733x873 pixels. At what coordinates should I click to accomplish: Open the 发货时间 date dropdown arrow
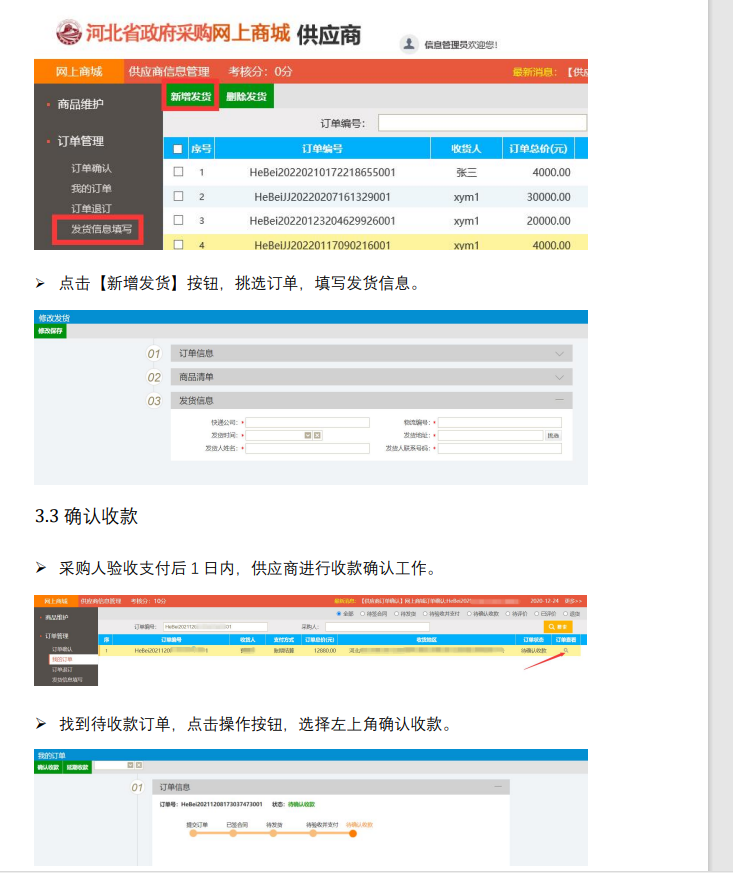point(308,435)
